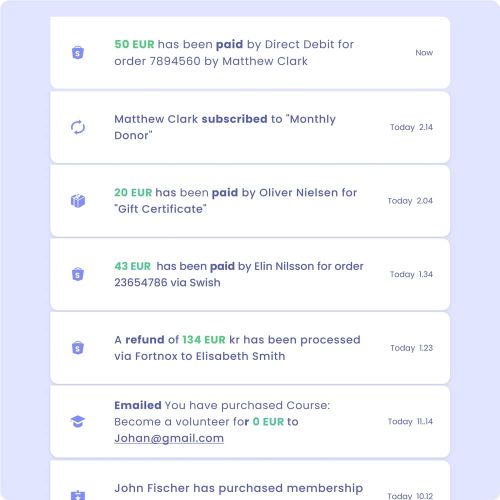This screenshot has width=500, height=500.
Task: Open the Johan@gmail.com email link
Action: tap(169, 438)
